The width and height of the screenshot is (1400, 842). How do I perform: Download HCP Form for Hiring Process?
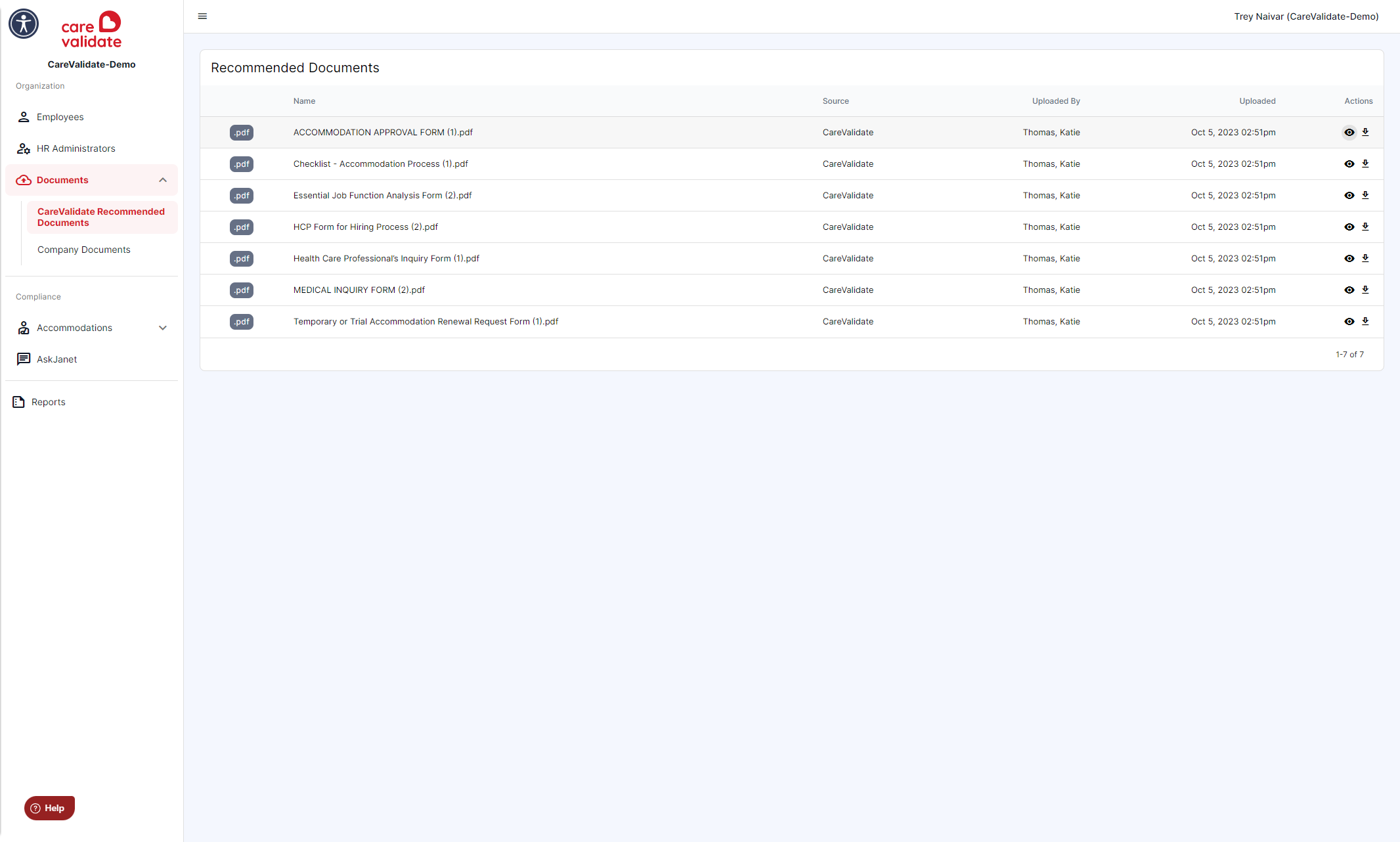(x=1365, y=227)
